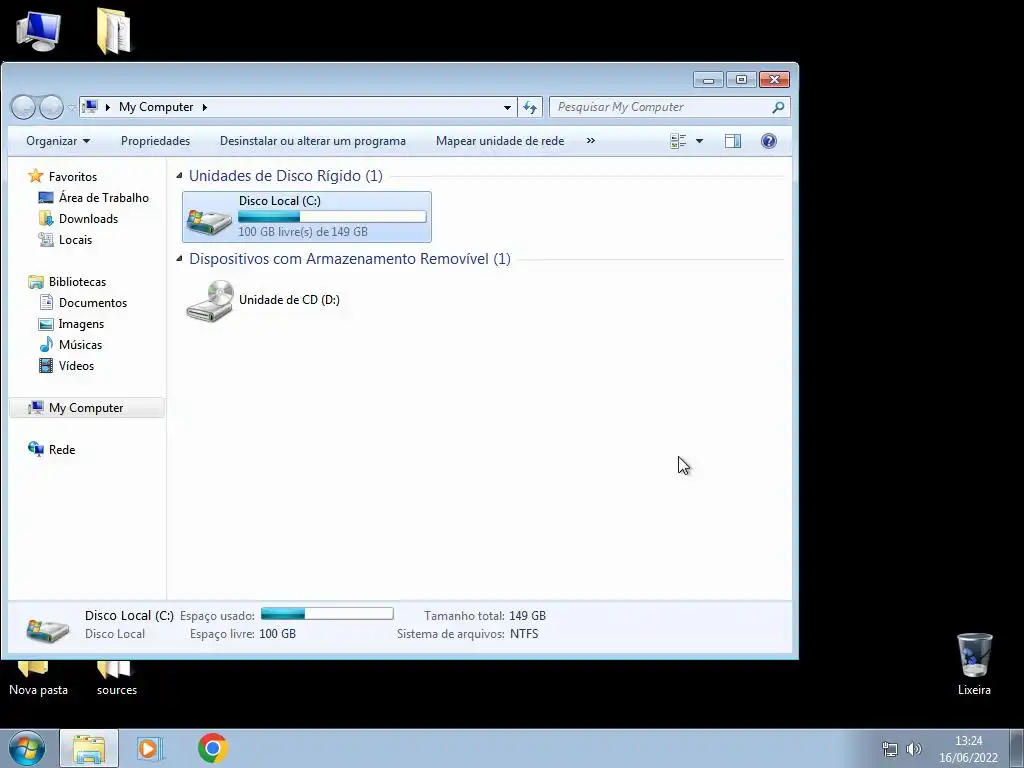Open Área de Trabalho in sidebar
Viewport: 1024px width, 768px height.
104,198
